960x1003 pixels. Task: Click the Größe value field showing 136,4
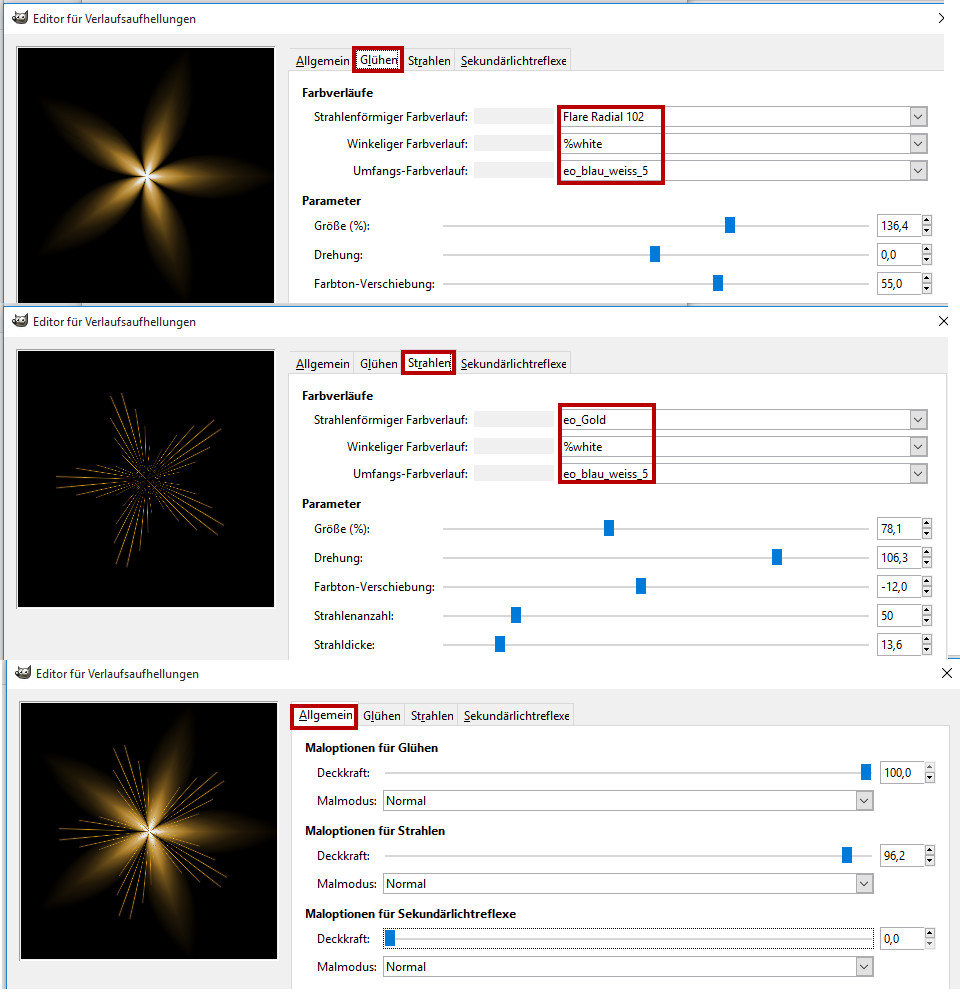pyautogui.click(x=899, y=225)
